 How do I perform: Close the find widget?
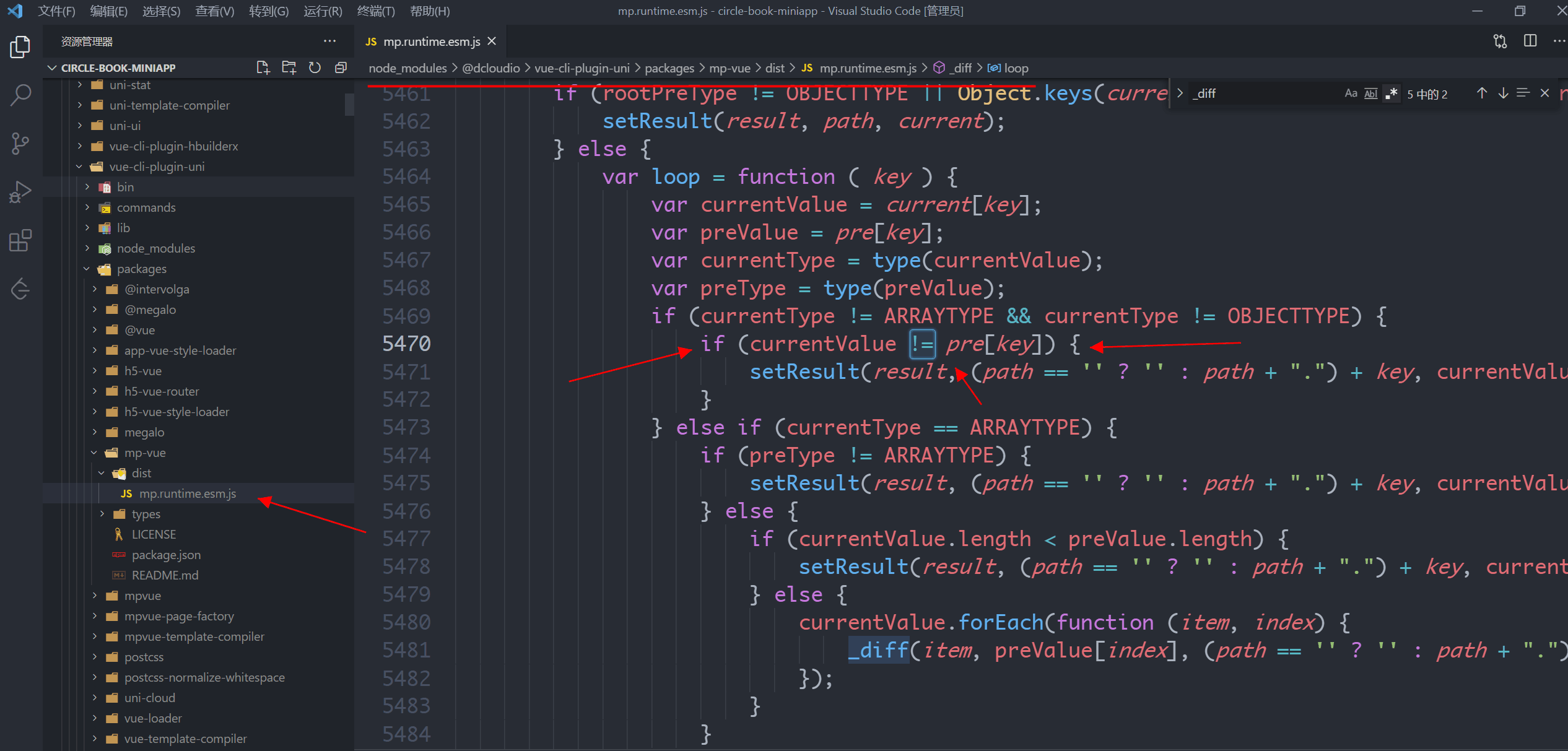pos(1544,93)
